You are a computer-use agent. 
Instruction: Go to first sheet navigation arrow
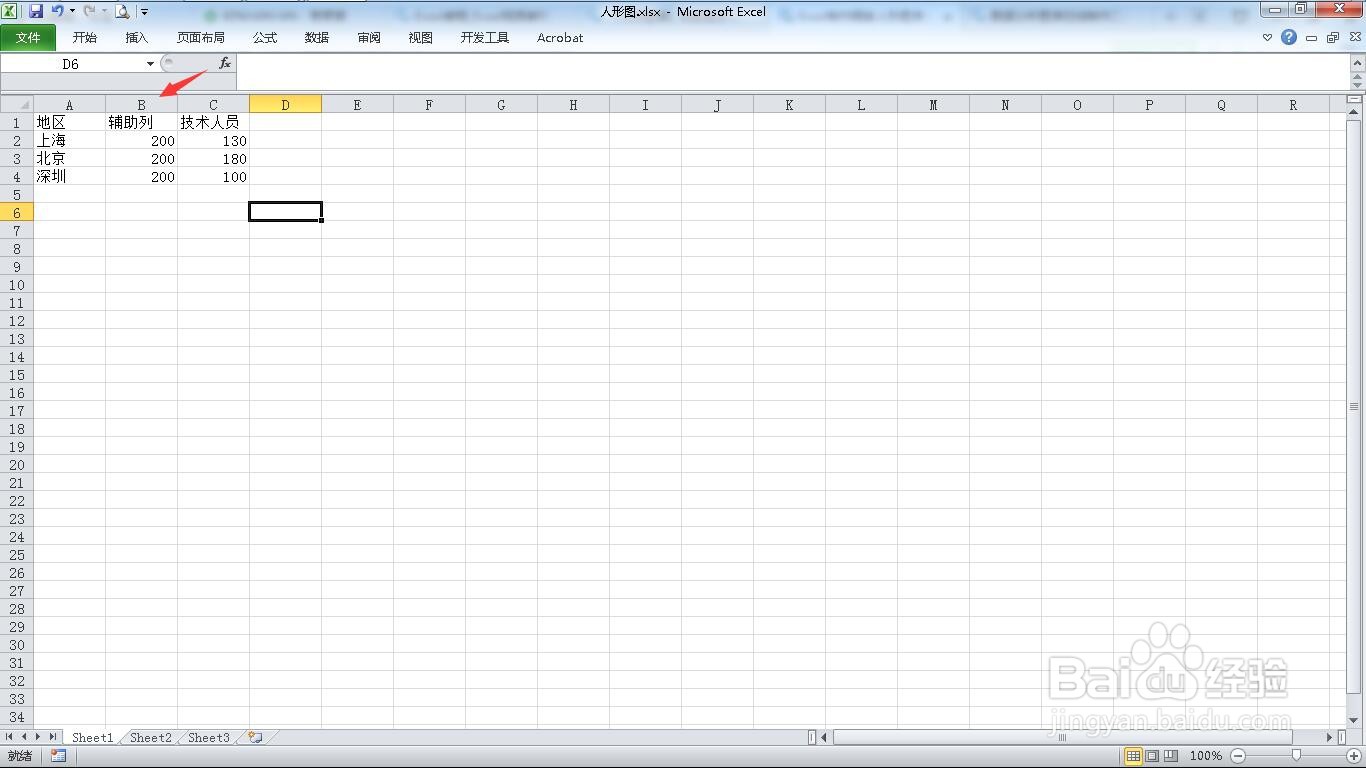pyautogui.click(x=10, y=737)
